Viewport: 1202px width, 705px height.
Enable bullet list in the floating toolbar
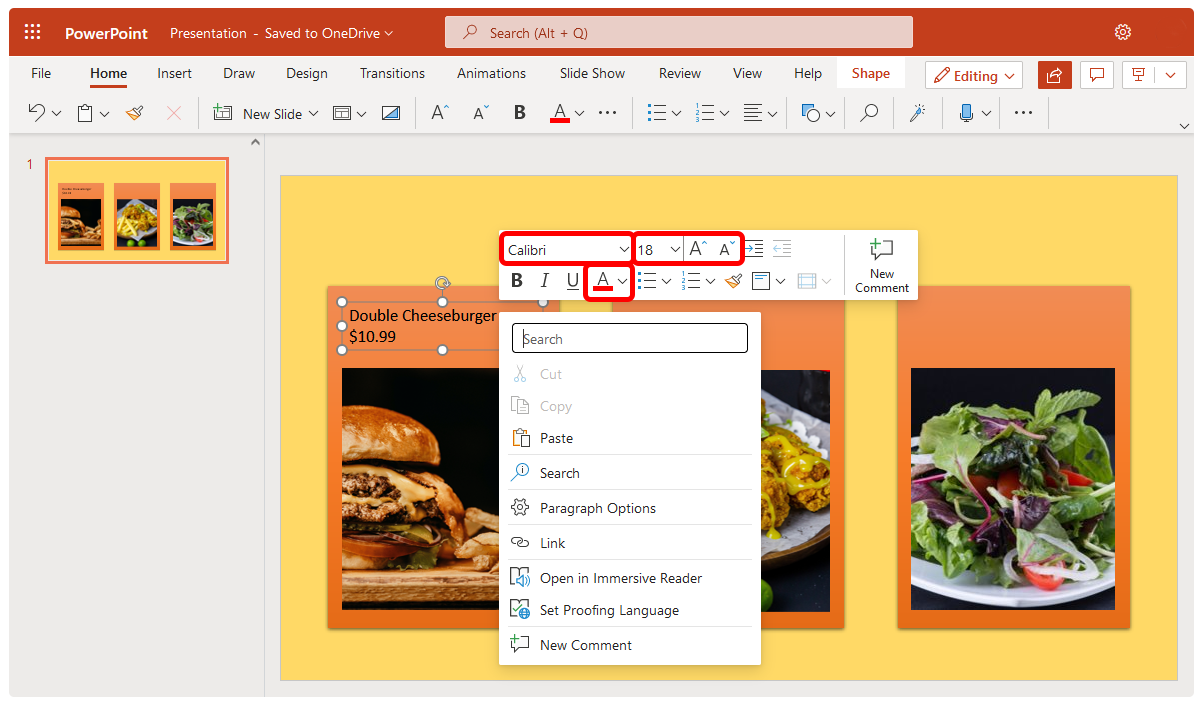(650, 280)
